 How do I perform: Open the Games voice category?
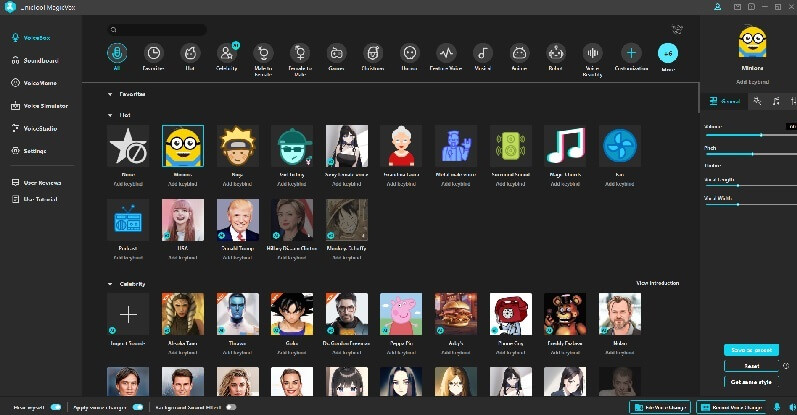(x=337, y=53)
